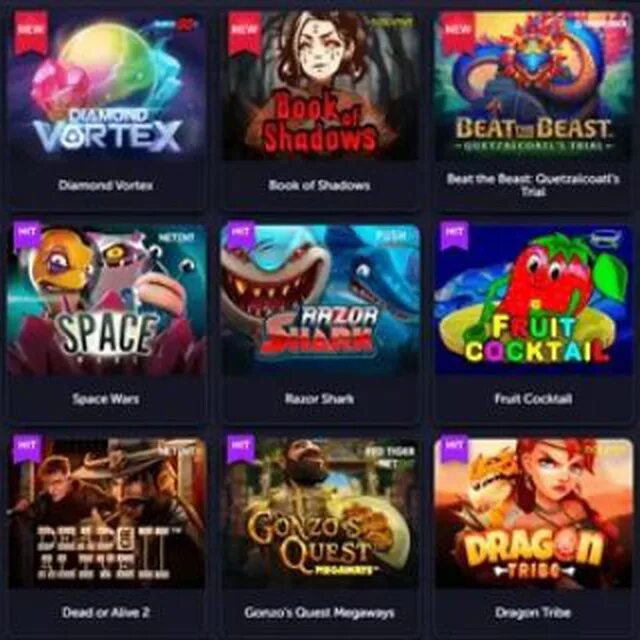Launch Gonzo's Quest Megaways thumbnail
This screenshot has height=640, width=640.
(320, 513)
